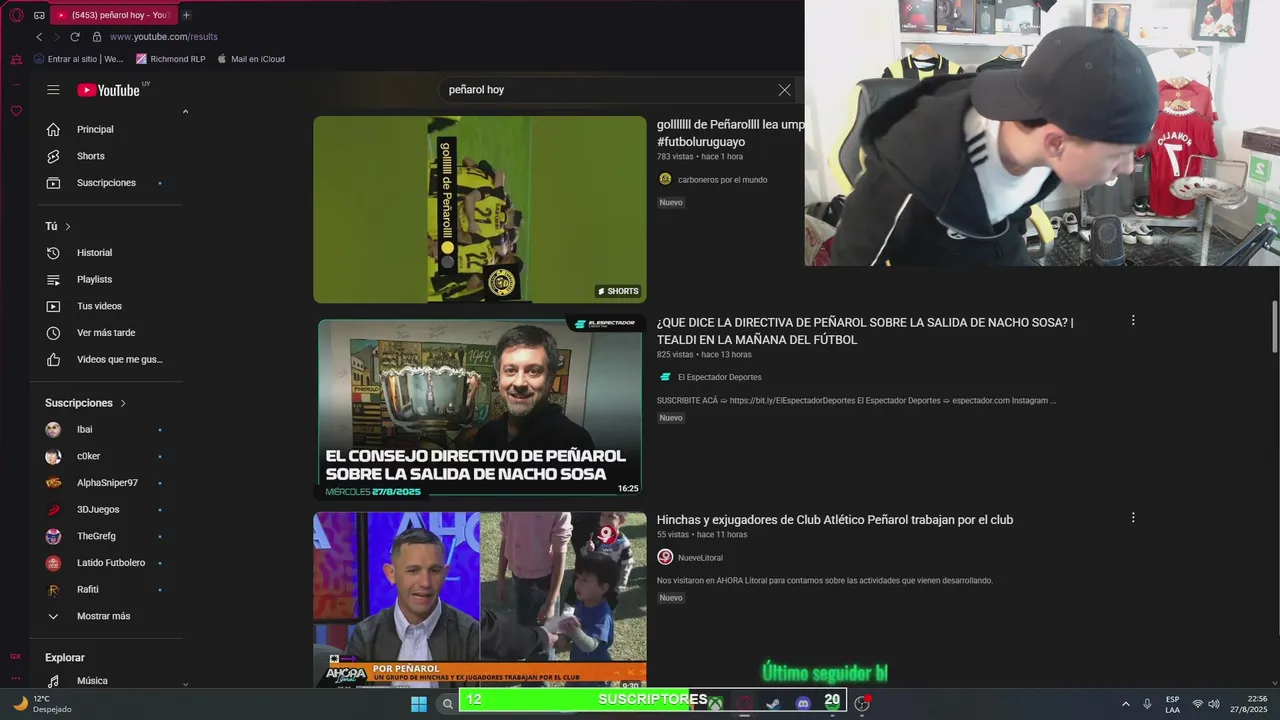This screenshot has width=1280, height=720.
Task: Open 'carboneros por el mundo' channel
Action: (723, 180)
